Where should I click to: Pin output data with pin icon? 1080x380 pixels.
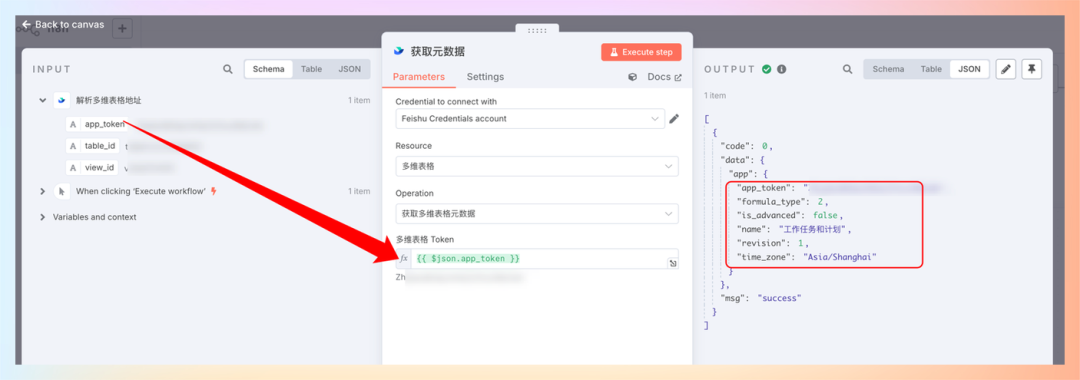[1032, 70]
